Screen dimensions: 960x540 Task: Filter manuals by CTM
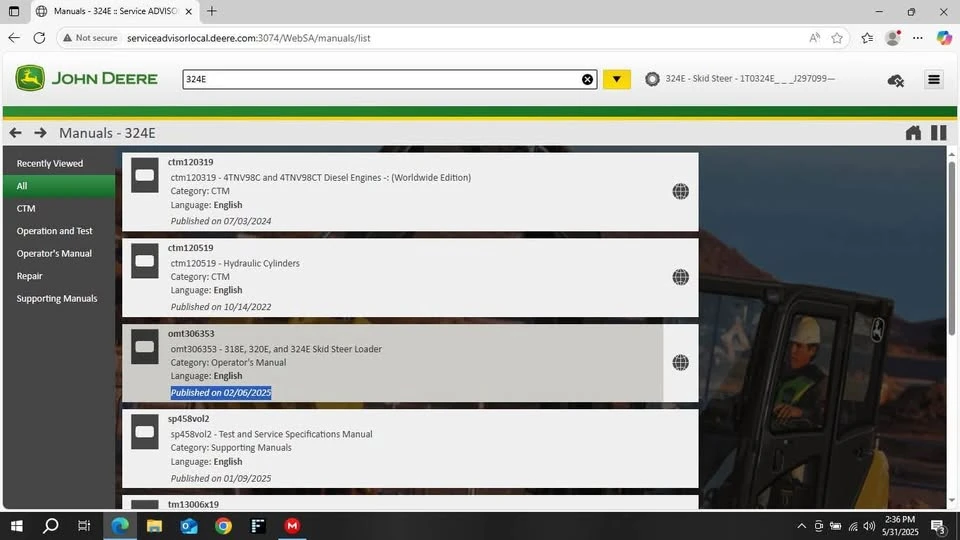click(x=26, y=209)
